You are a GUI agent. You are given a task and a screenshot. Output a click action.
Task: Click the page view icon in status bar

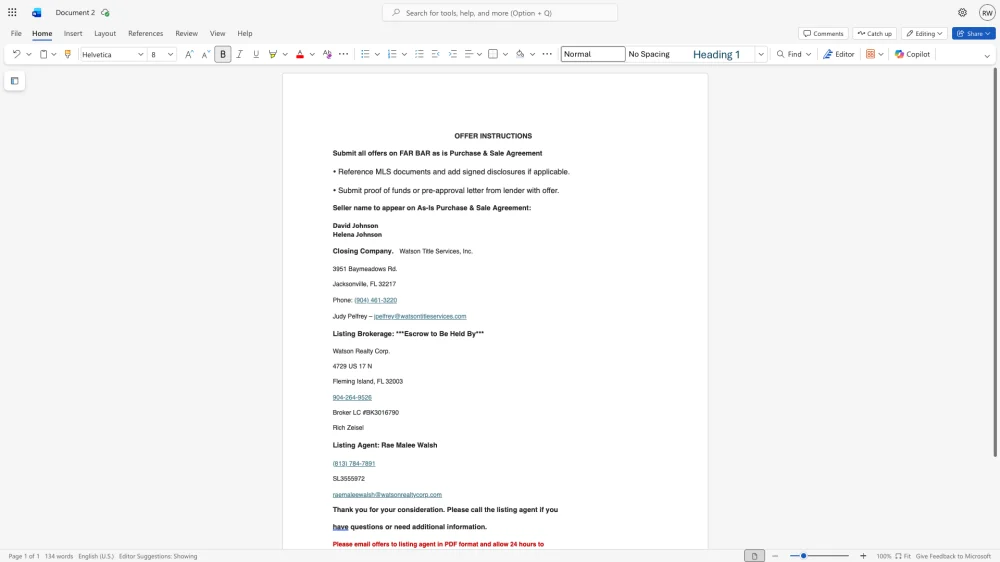click(754, 556)
